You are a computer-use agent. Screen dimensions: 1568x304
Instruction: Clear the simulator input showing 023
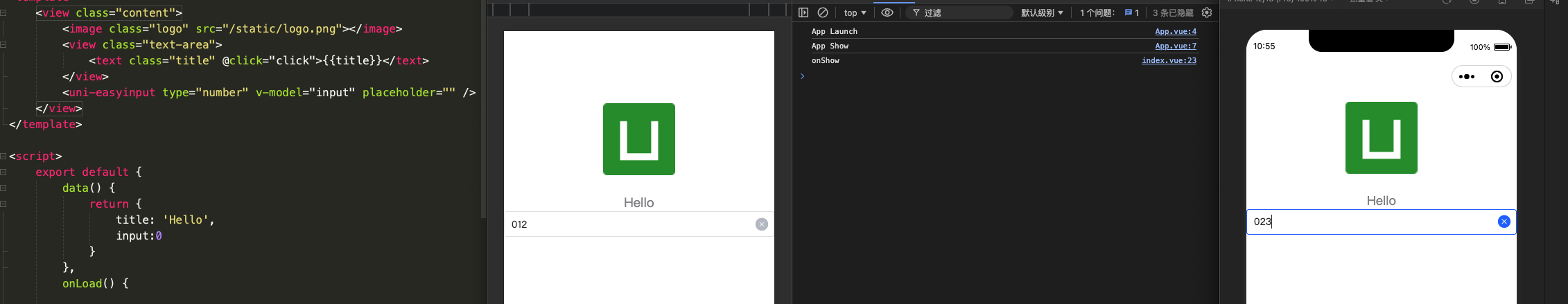(x=1504, y=222)
